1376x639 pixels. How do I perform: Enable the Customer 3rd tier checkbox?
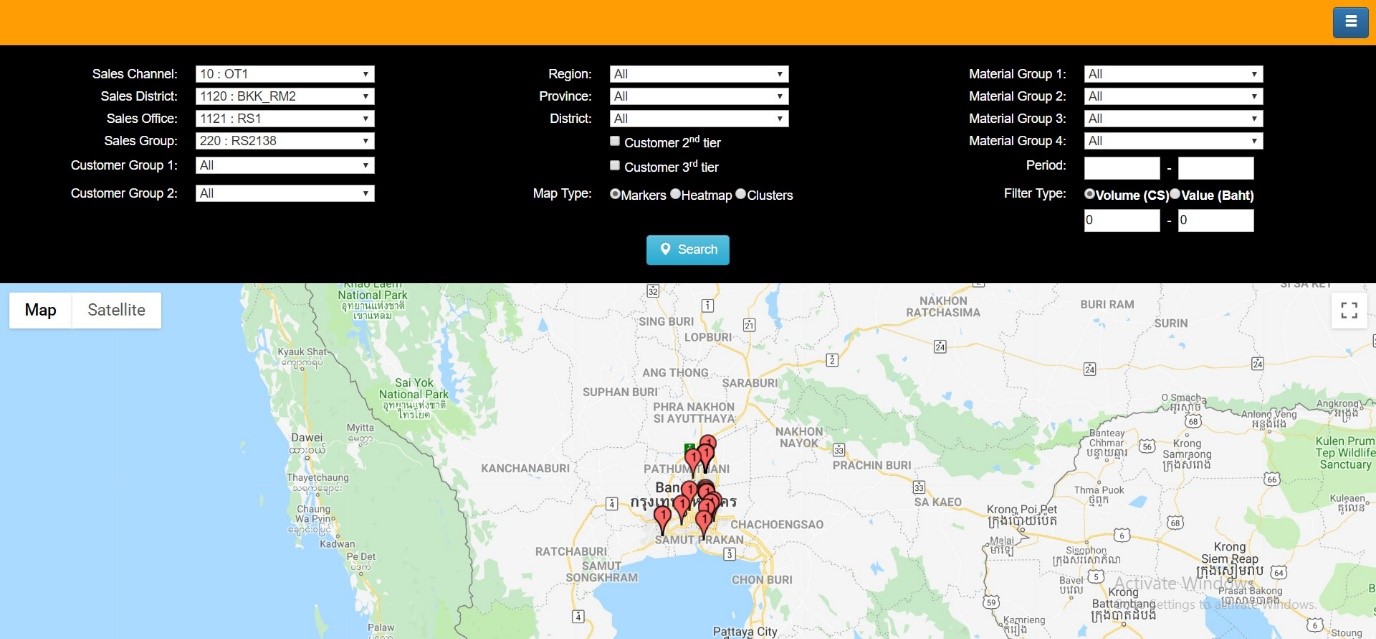tap(615, 165)
